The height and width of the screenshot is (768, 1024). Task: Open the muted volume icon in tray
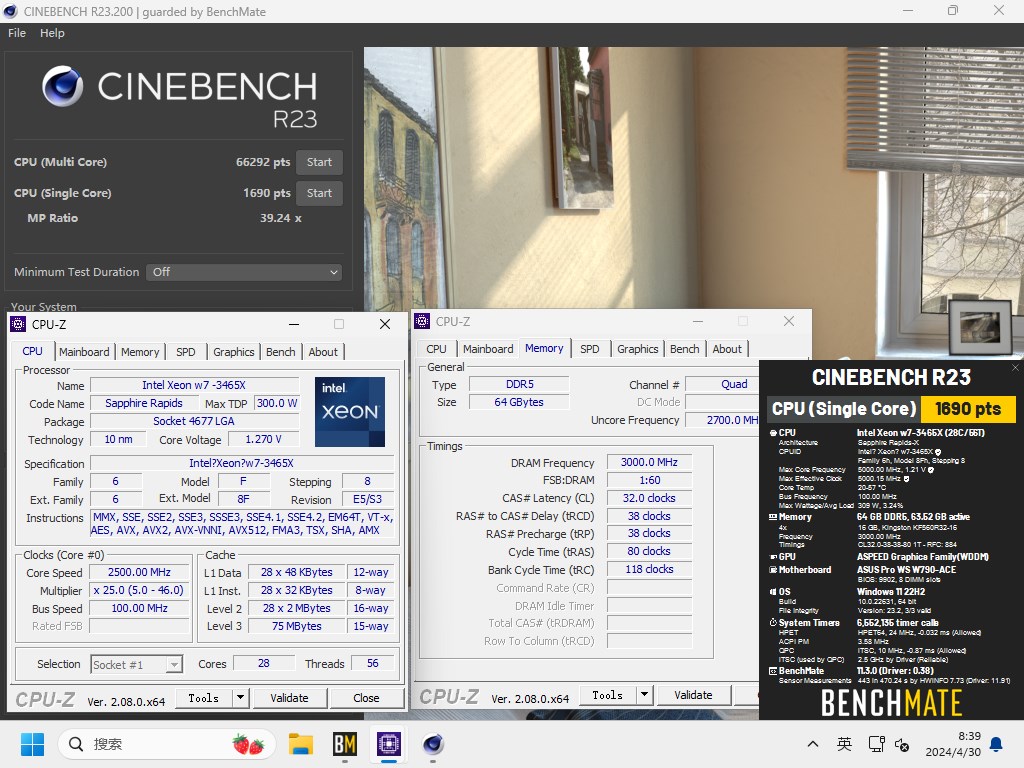click(x=902, y=744)
